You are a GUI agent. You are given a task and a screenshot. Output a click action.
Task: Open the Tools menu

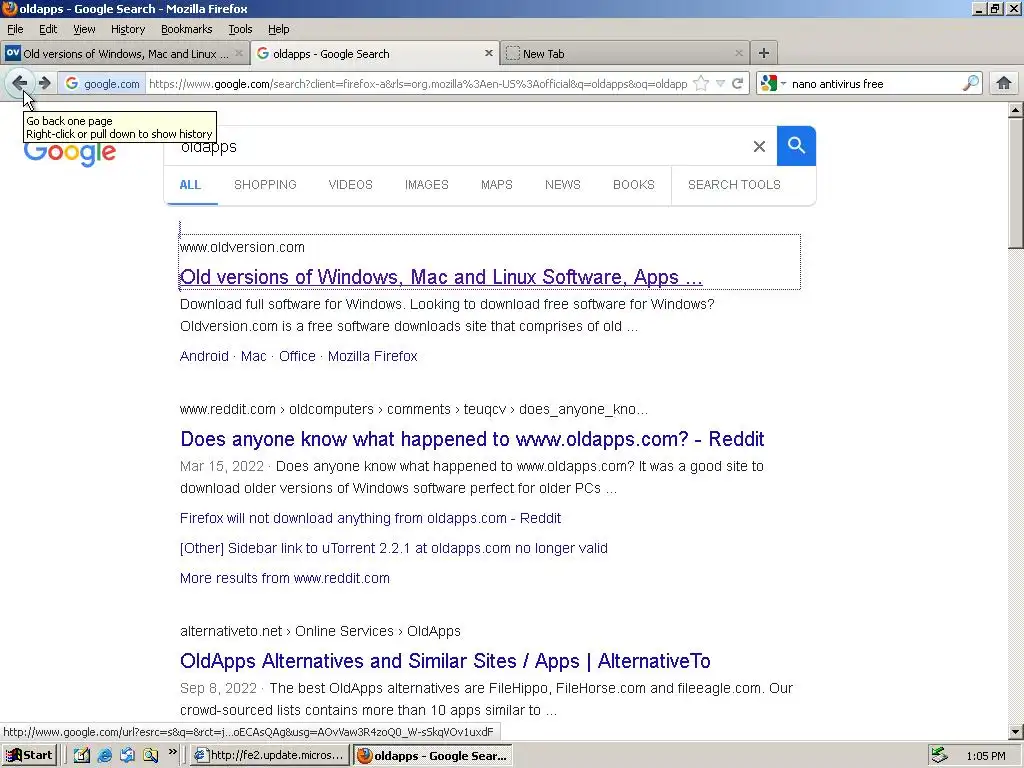tap(240, 29)
